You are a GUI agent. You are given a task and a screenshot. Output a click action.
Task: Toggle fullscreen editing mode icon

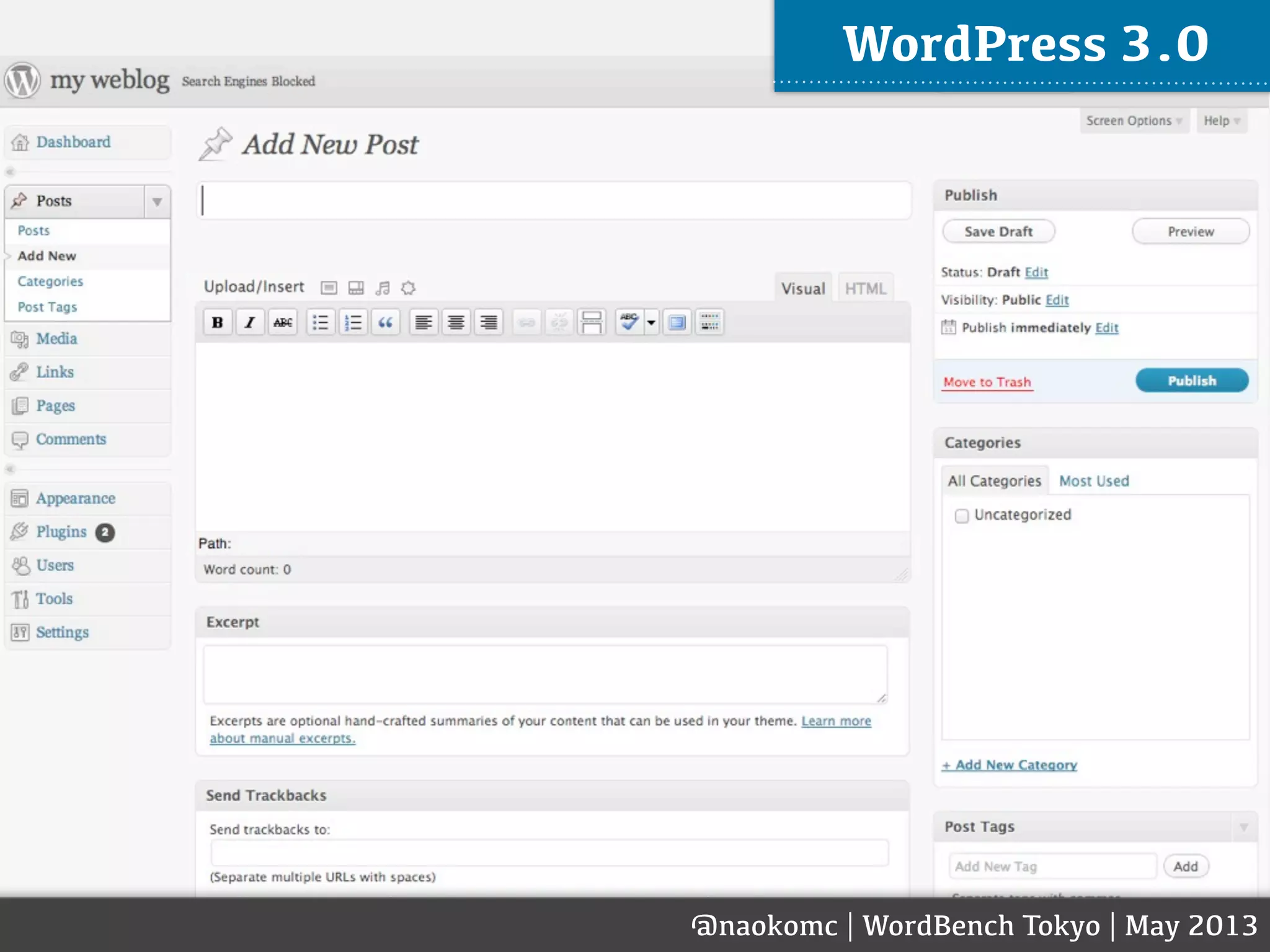click(677, 322)
